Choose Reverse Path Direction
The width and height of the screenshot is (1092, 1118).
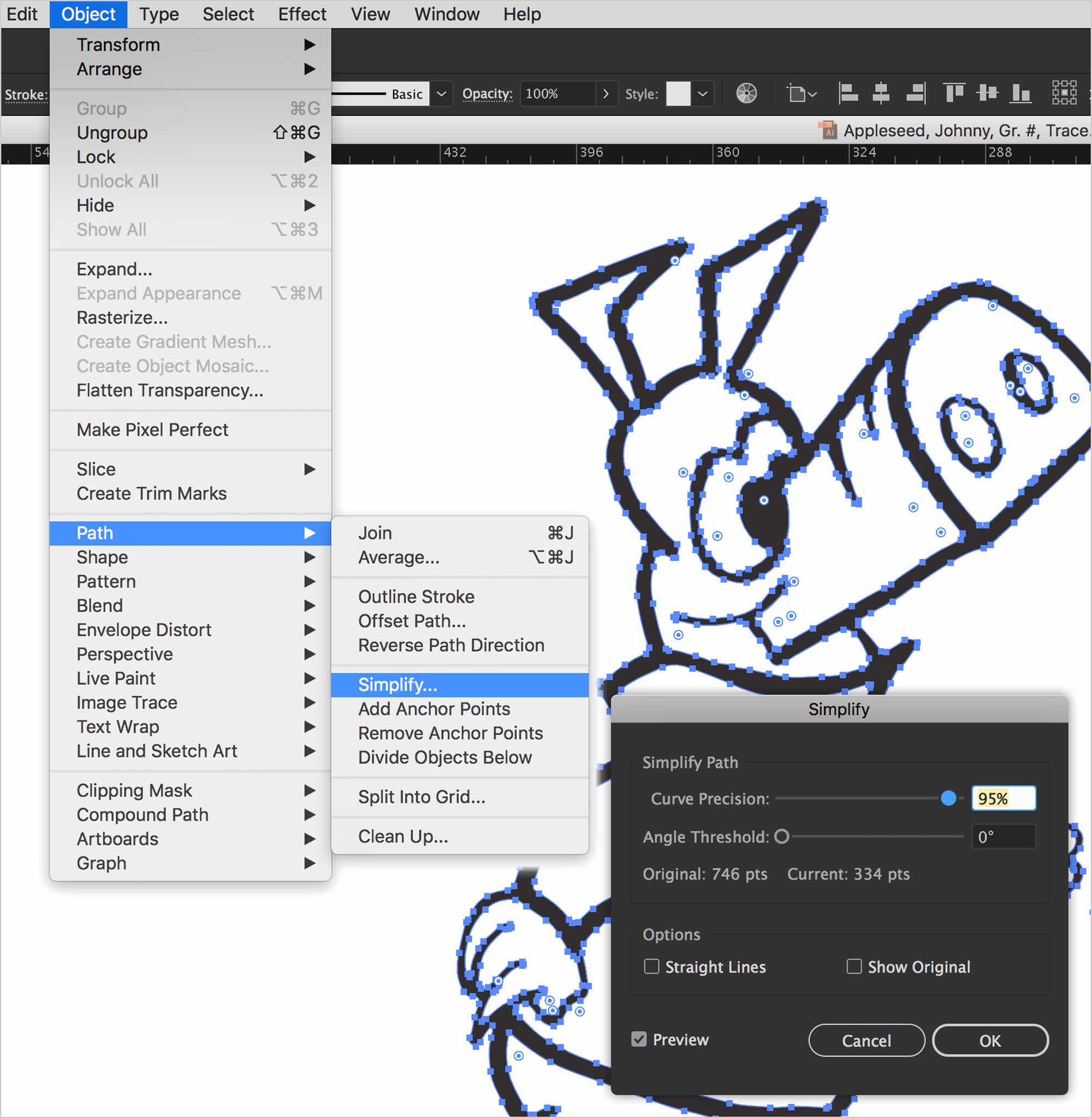460,646
